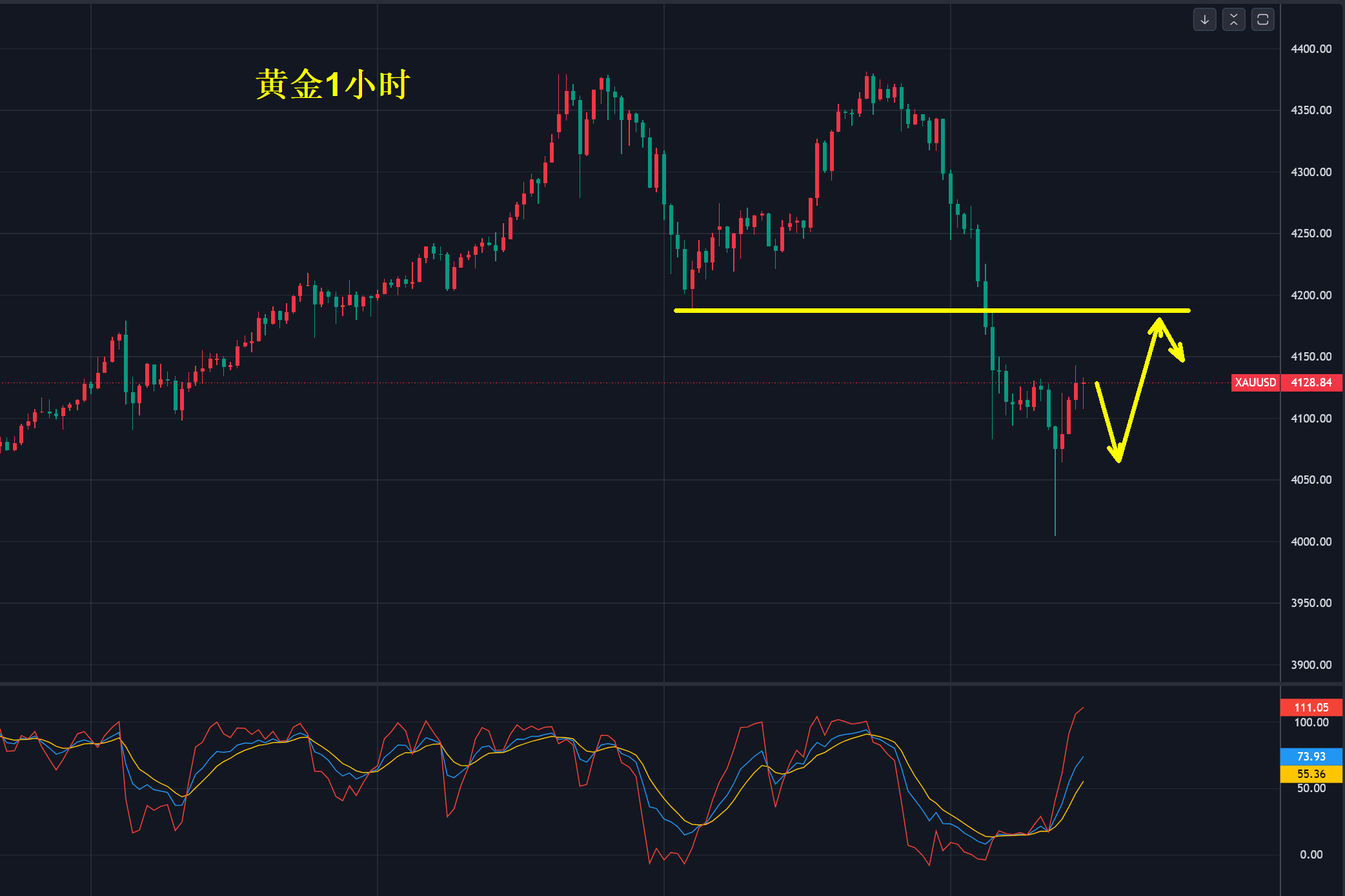Click the 4128.84 current price tag
This screenshot has height=896, width=1345.
[1311, 383]
